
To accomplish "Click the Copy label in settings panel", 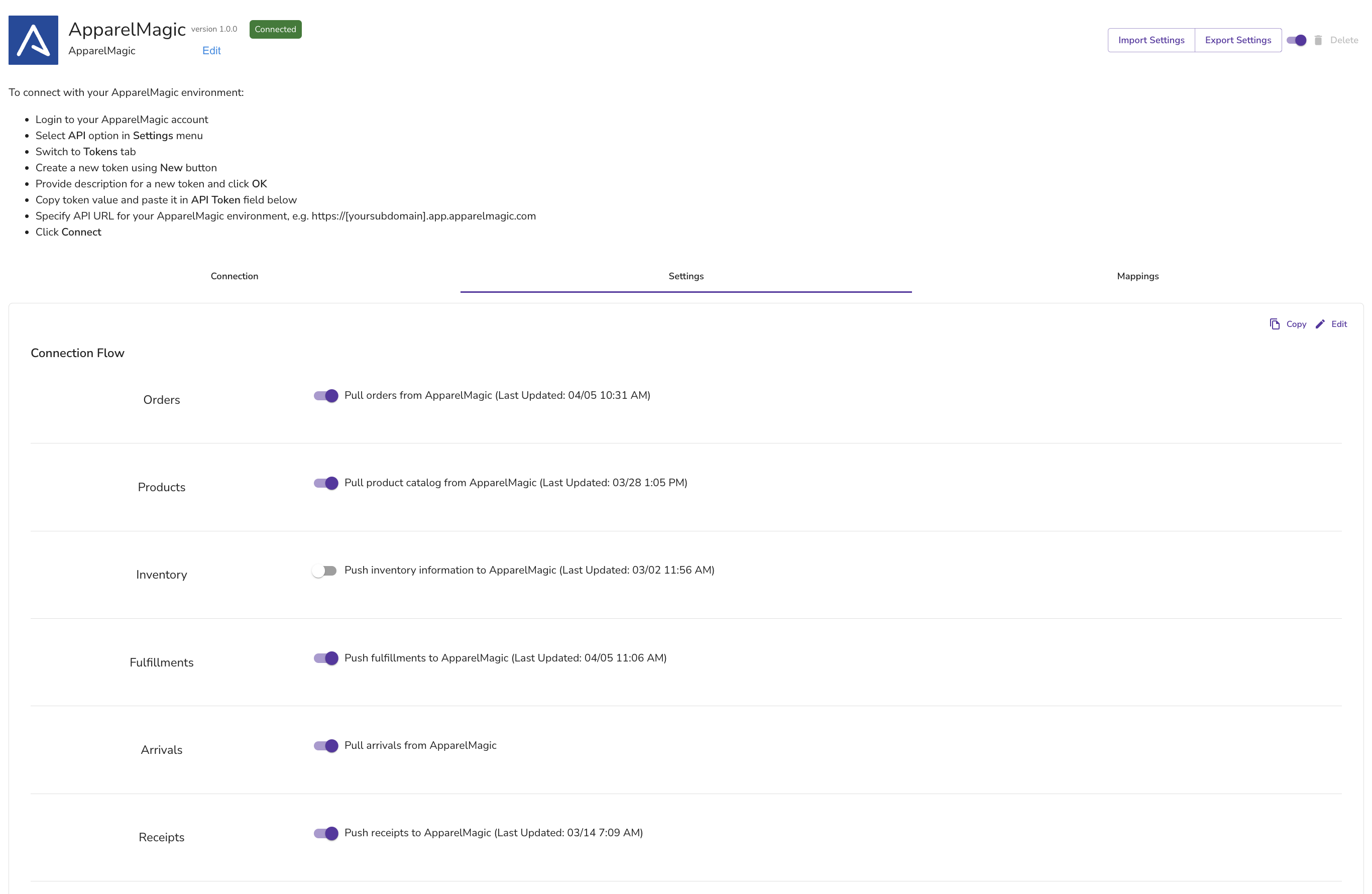I will 1296,324.
